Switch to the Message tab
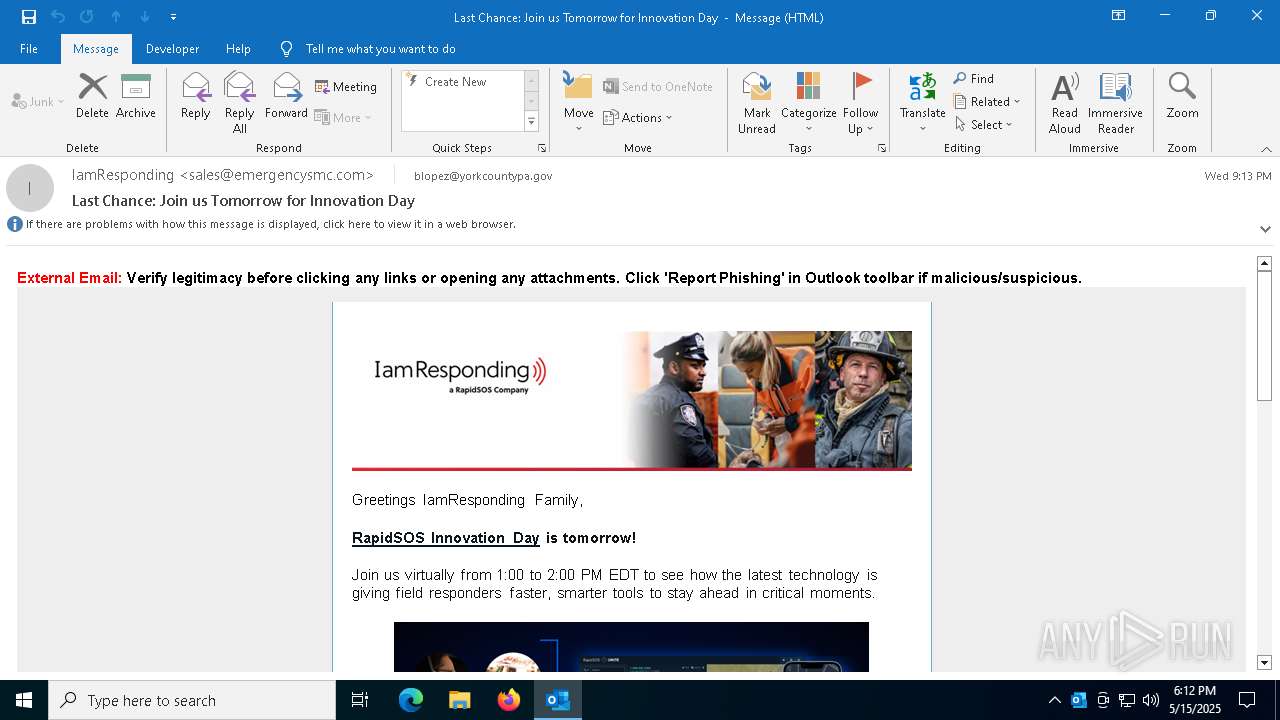 click(x=96, y=49)
